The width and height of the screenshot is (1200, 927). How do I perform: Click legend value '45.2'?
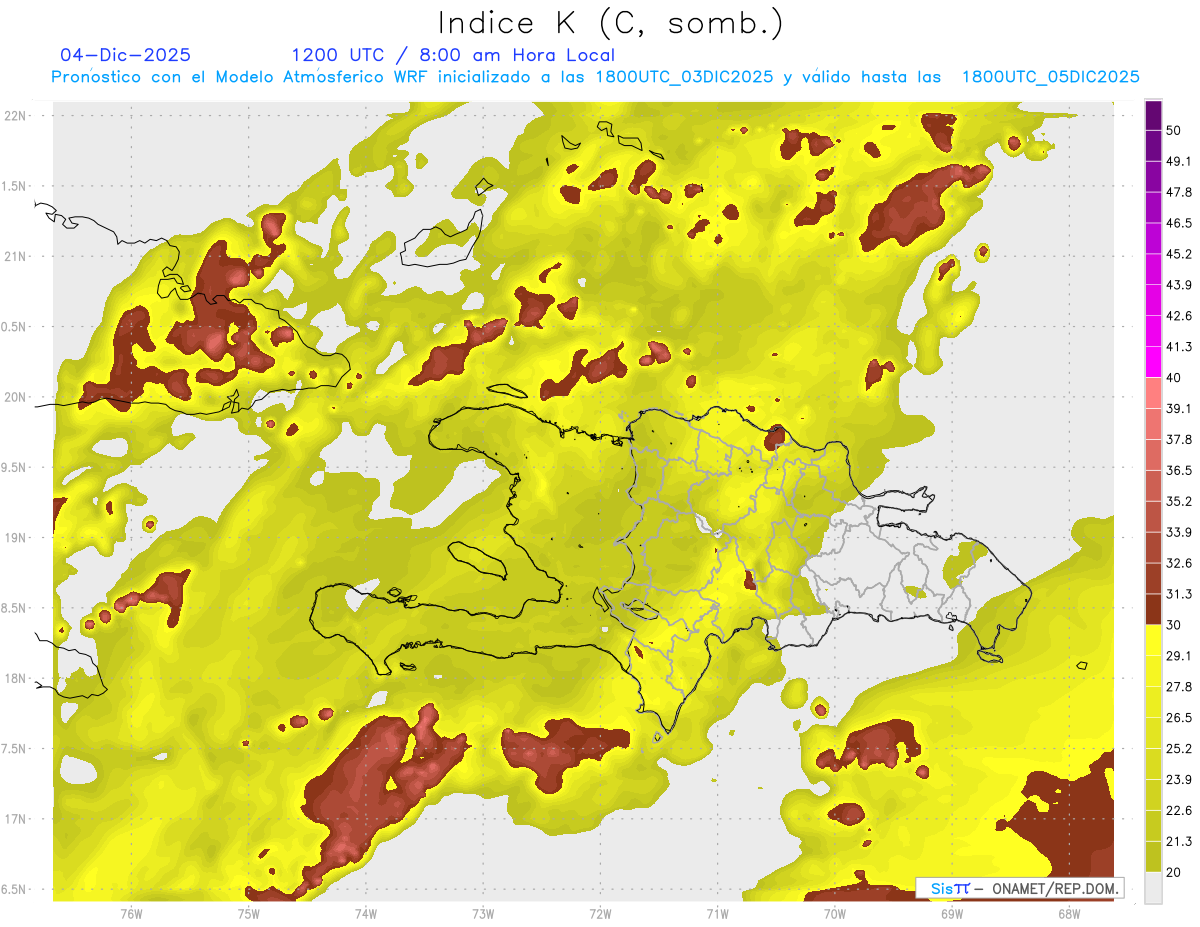1179,254
